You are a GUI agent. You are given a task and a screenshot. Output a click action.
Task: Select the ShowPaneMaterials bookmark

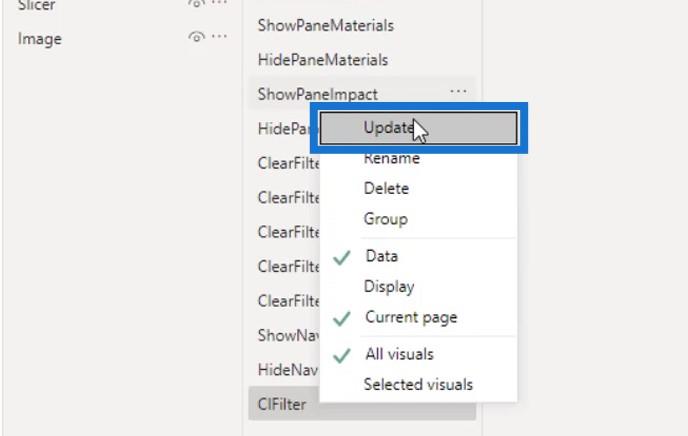[326, 25]
